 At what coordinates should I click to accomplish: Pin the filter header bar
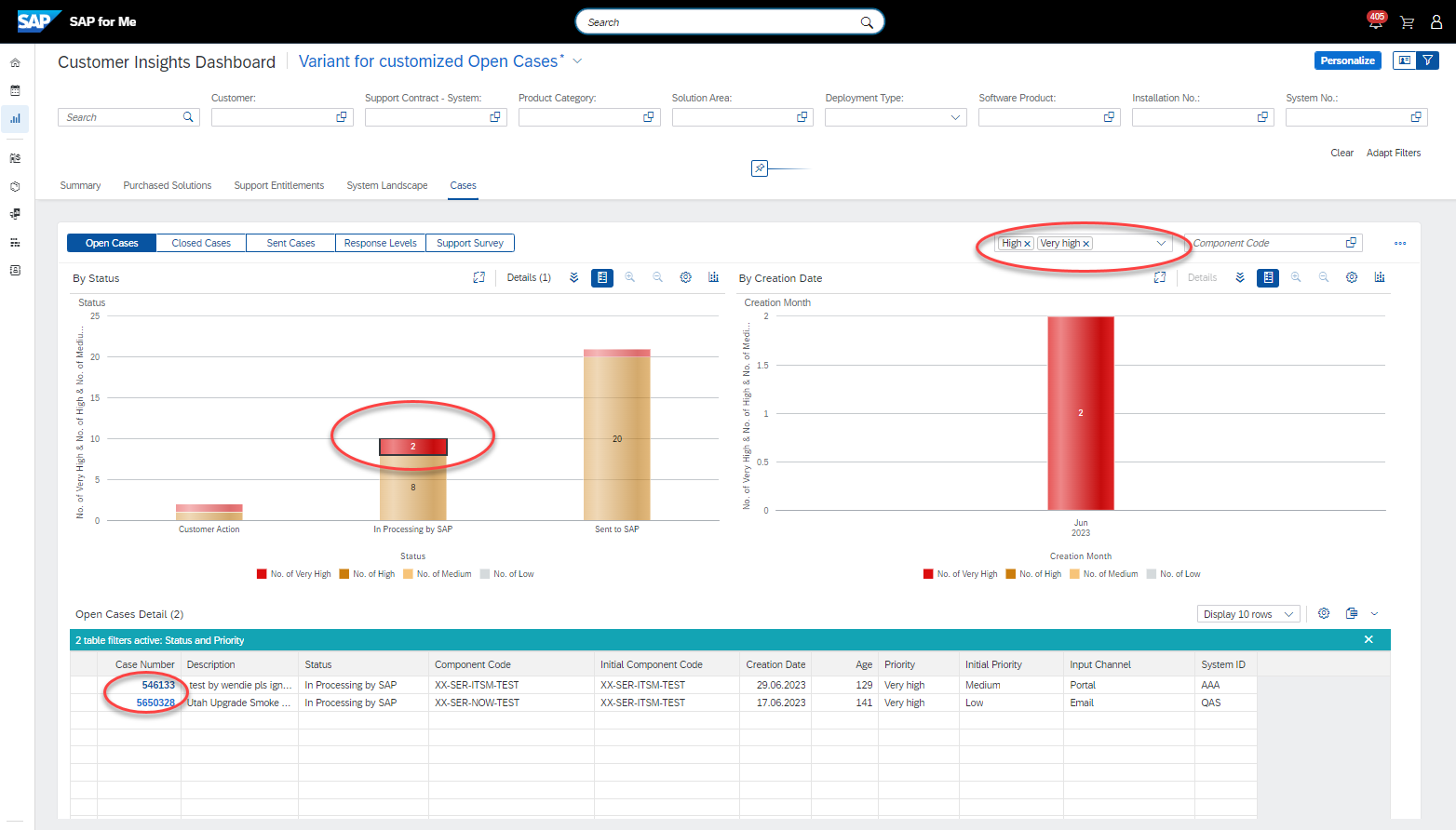coord(760,168)
